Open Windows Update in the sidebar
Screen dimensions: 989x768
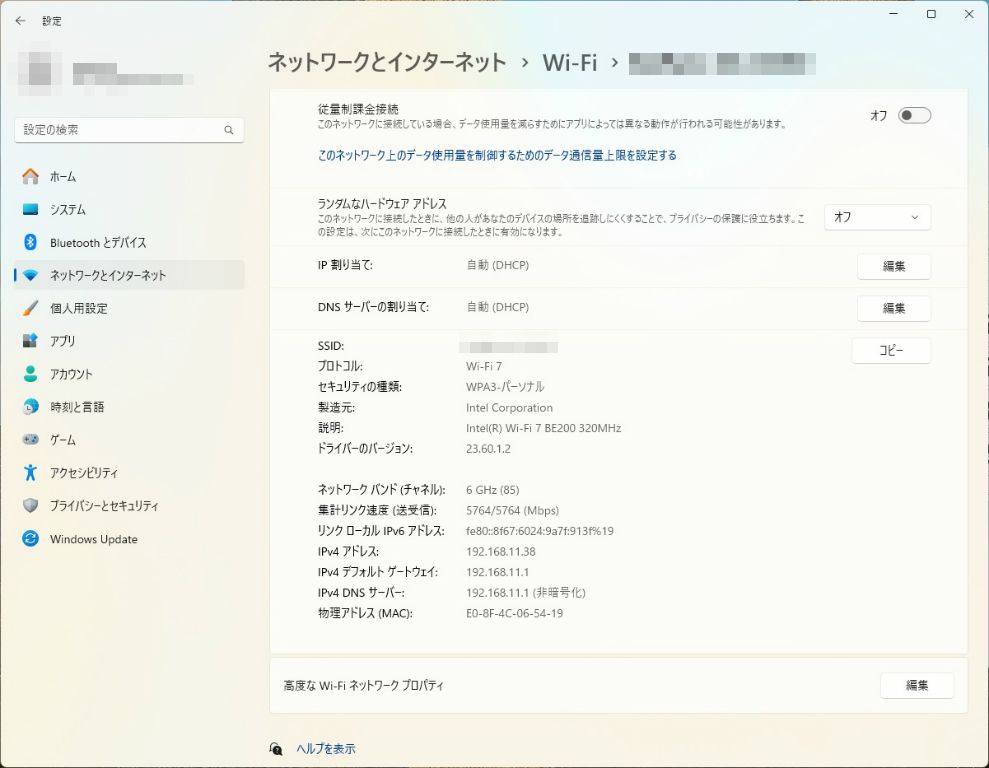(x=129, y=538)
